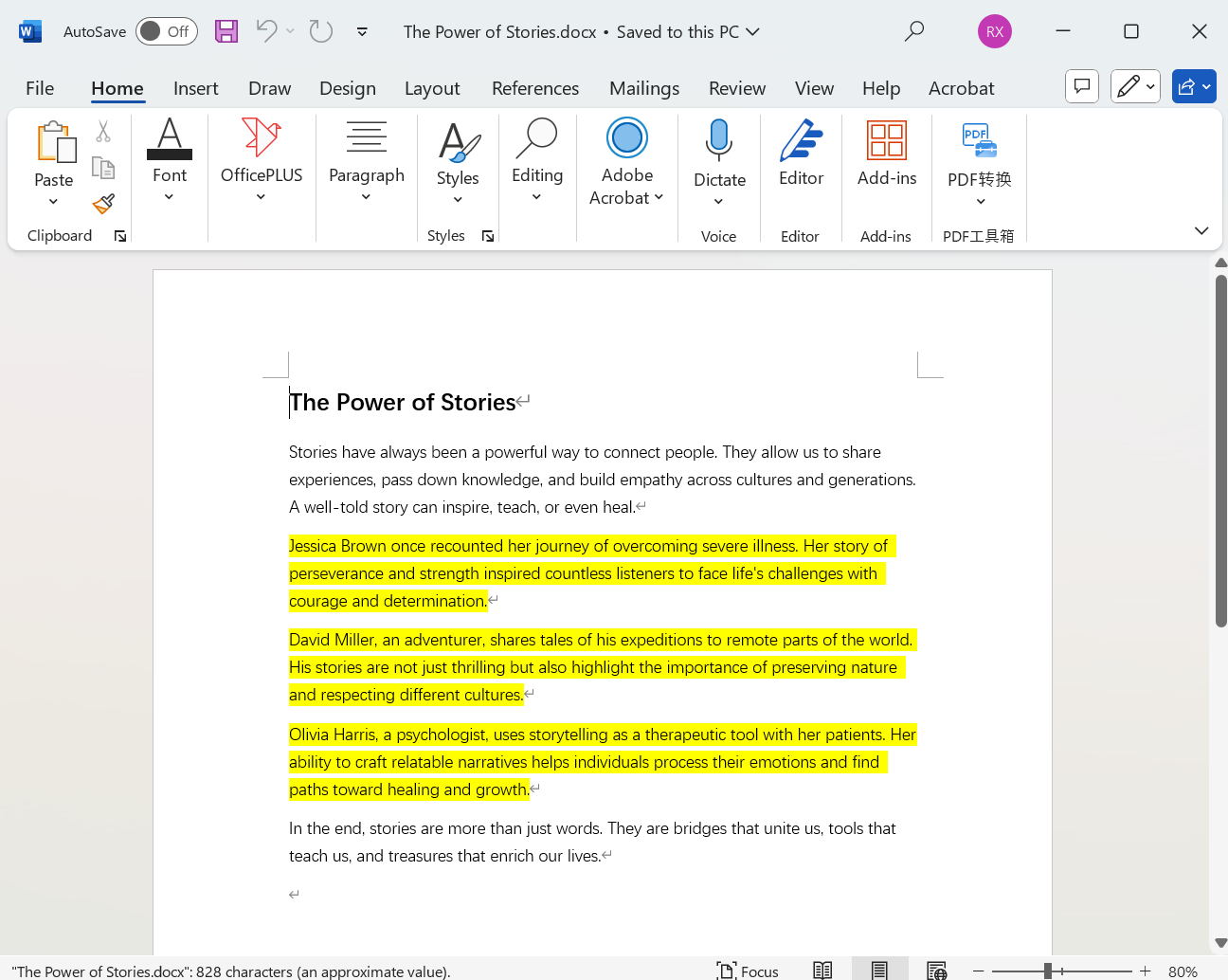Switch to the Insert tab
The height and width of the screenshot is (980, 1228).
pyautogui.click(x=195, y=88)
